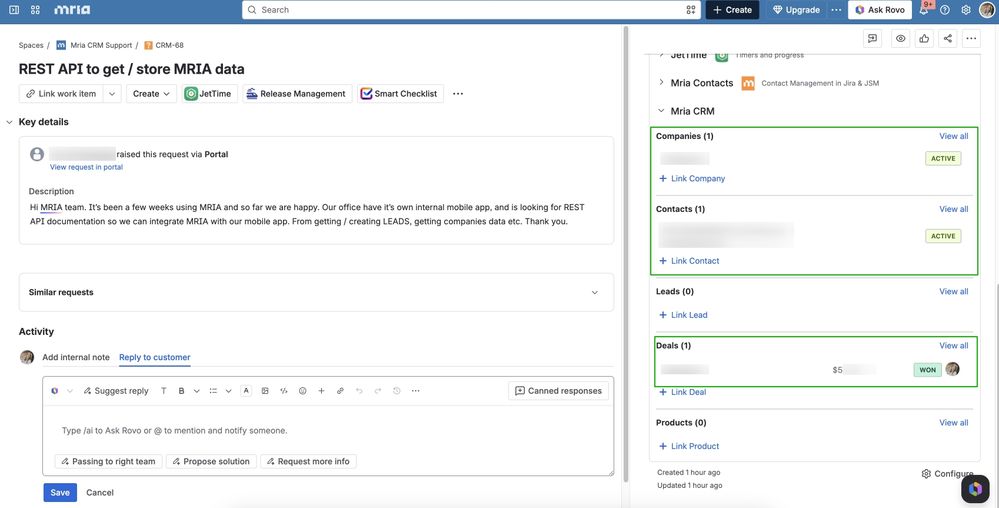
Task: Click the Rovo AI icon in editor toolbar
Action: tap(55, 391)
